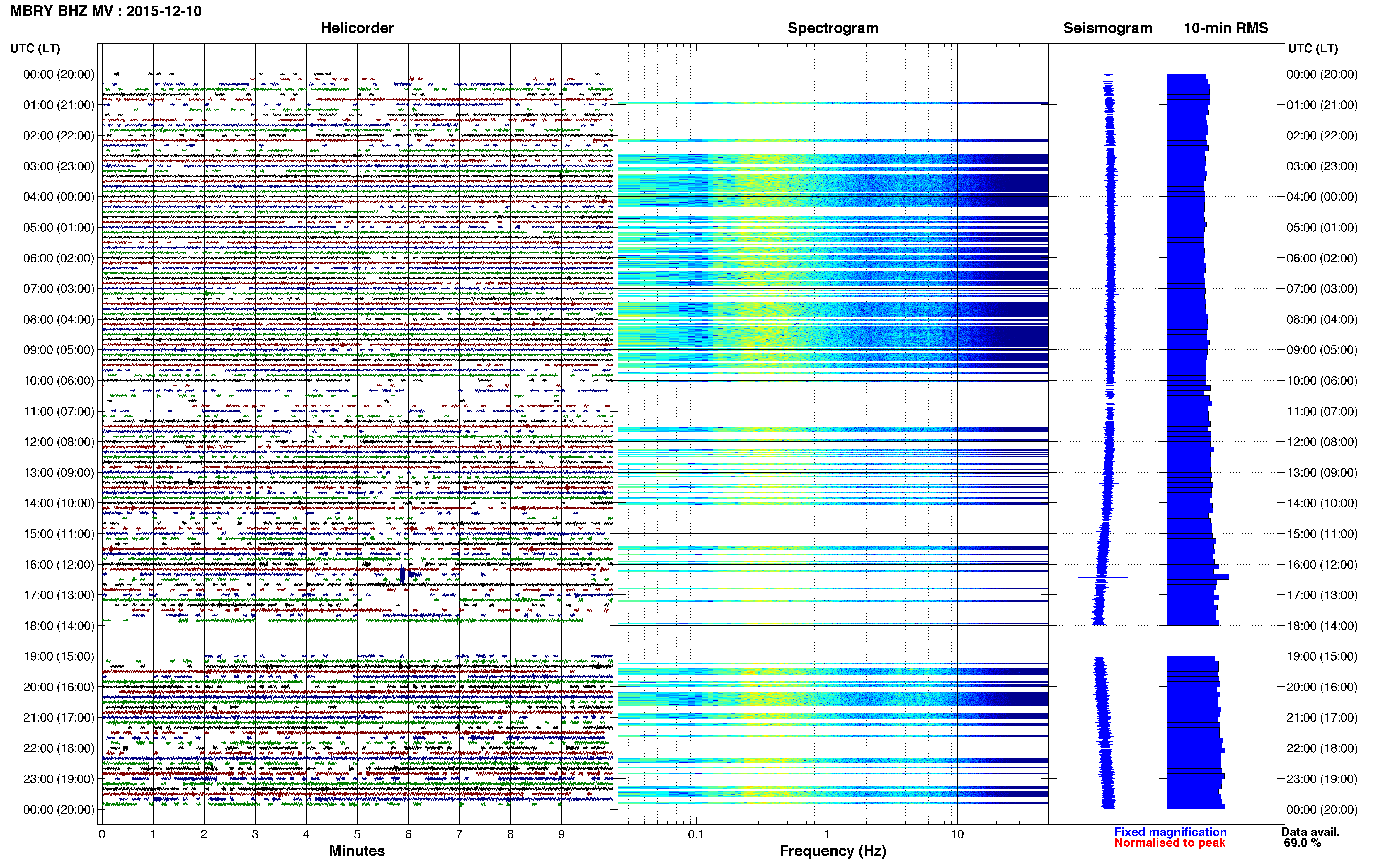1389x868 pixels.
Task: Click the seismogram spike near 16:00 UTC
Action: click(1103, 577)
